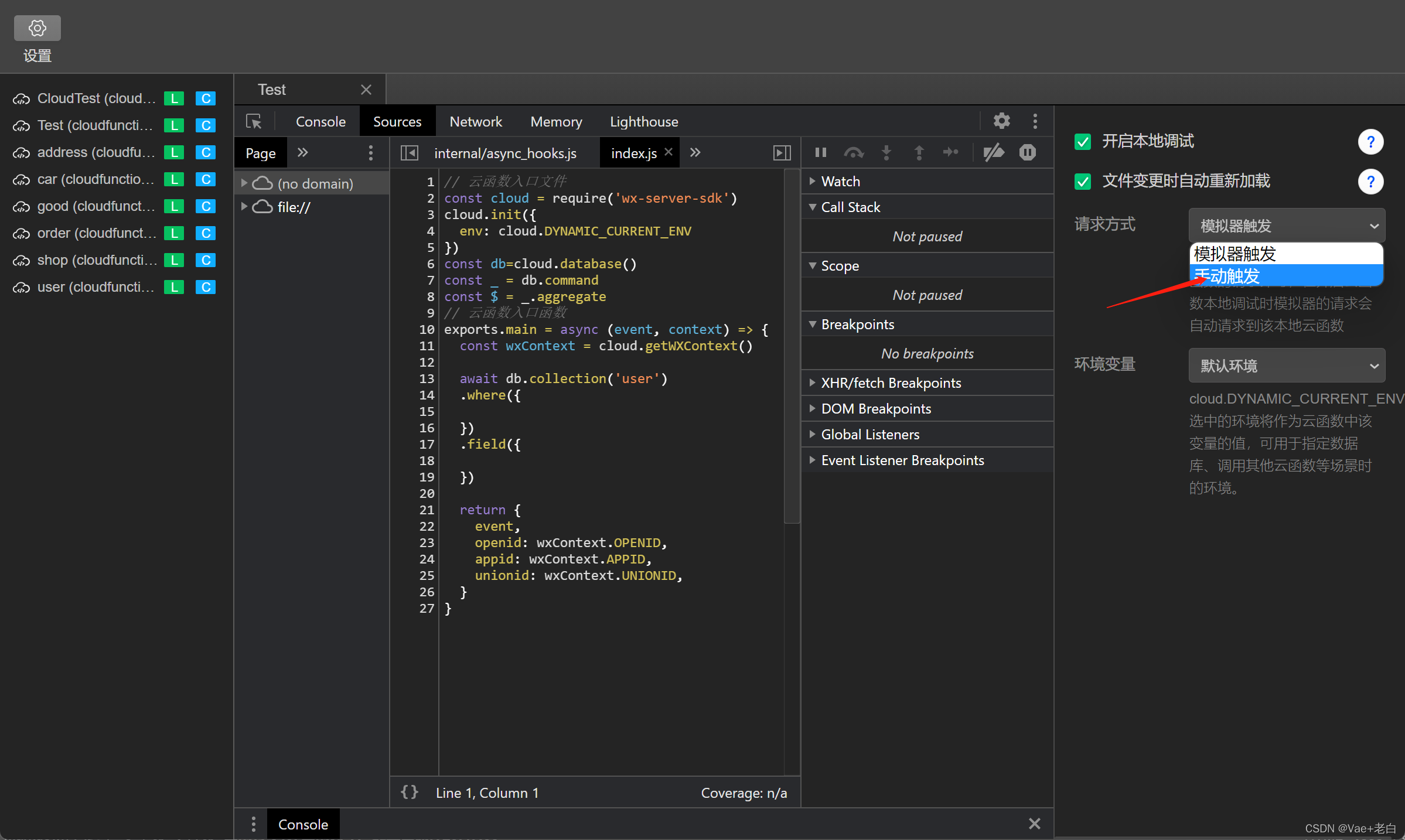Pretty print code with braces icon
Screen dimensions: 1405x840
click(x=409, y=792)
